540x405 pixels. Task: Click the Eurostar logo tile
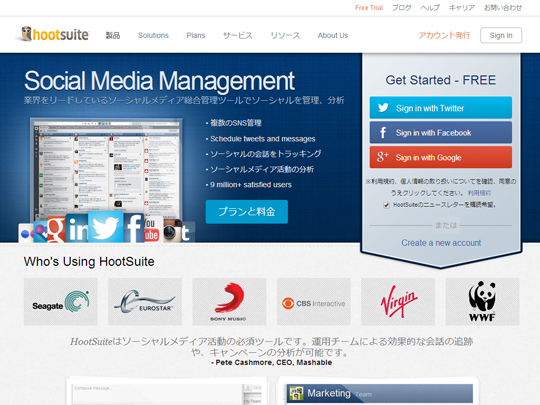point(145,302)
